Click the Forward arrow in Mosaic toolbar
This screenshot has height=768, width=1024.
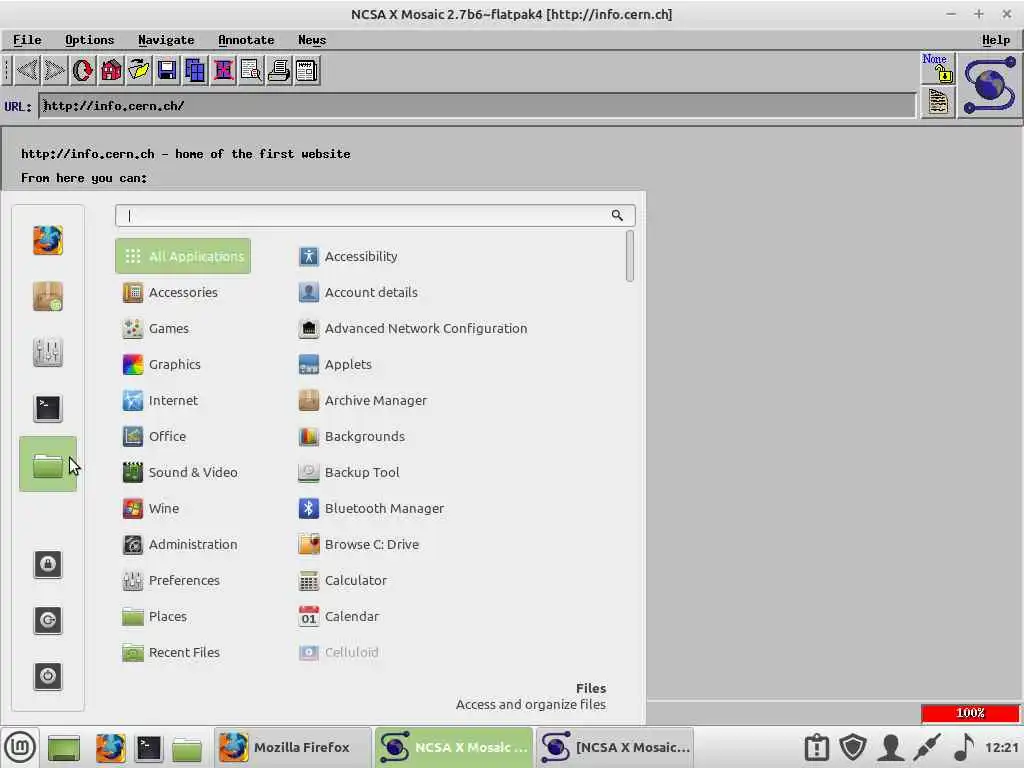[54, 70]
